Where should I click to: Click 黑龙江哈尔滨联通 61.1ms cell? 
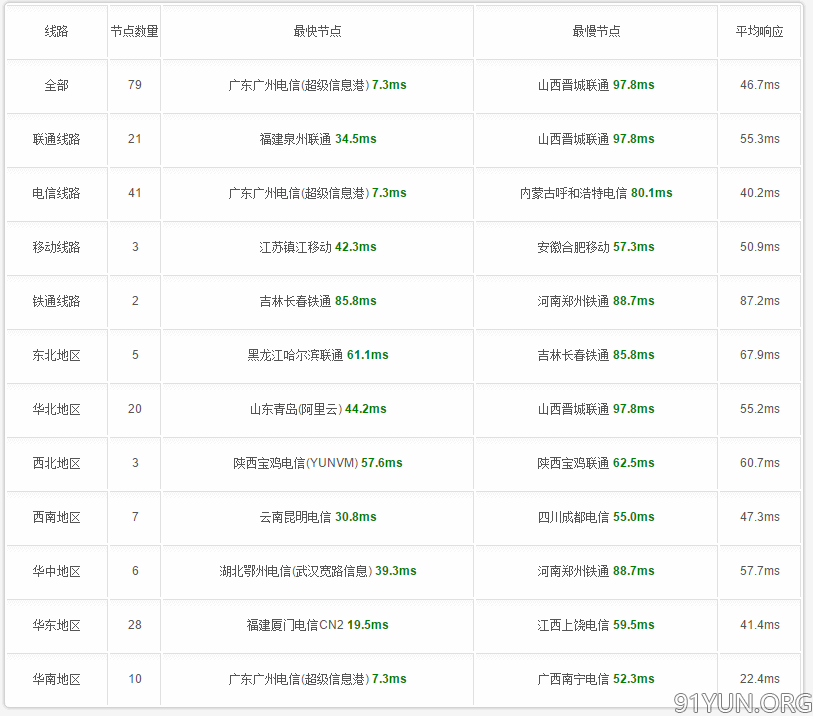coord(318,355)
